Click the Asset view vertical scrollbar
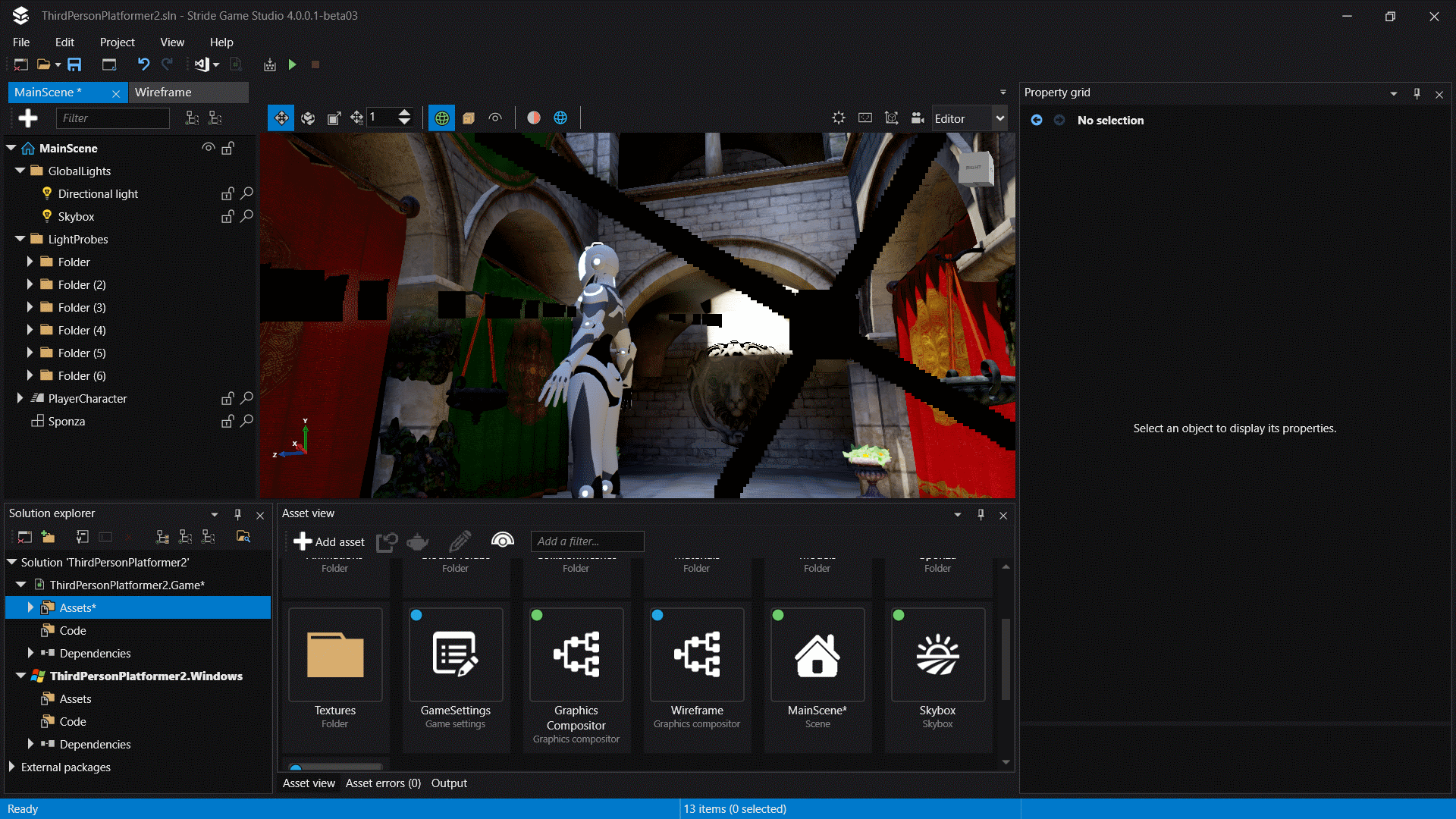The image size is (1456, 819). click(x=1006, y=660)
